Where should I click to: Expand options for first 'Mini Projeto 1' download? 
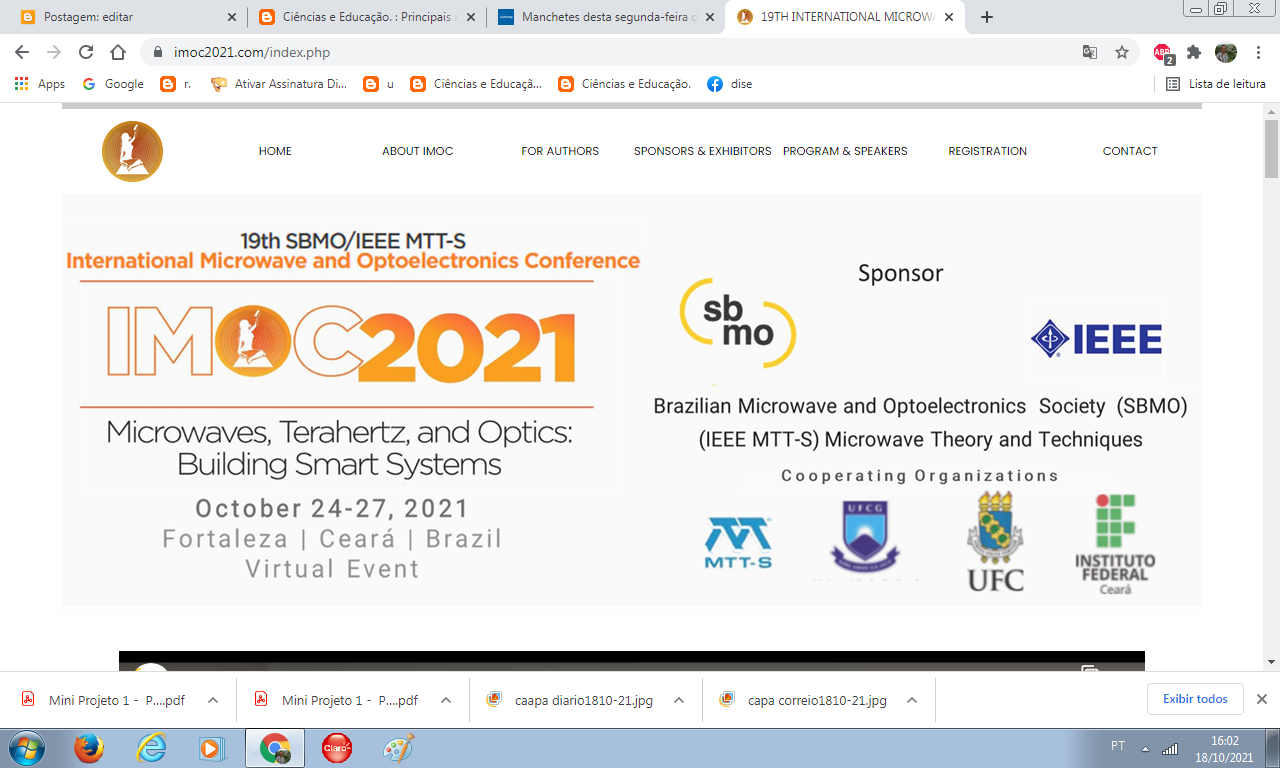(x=213, y=700)
